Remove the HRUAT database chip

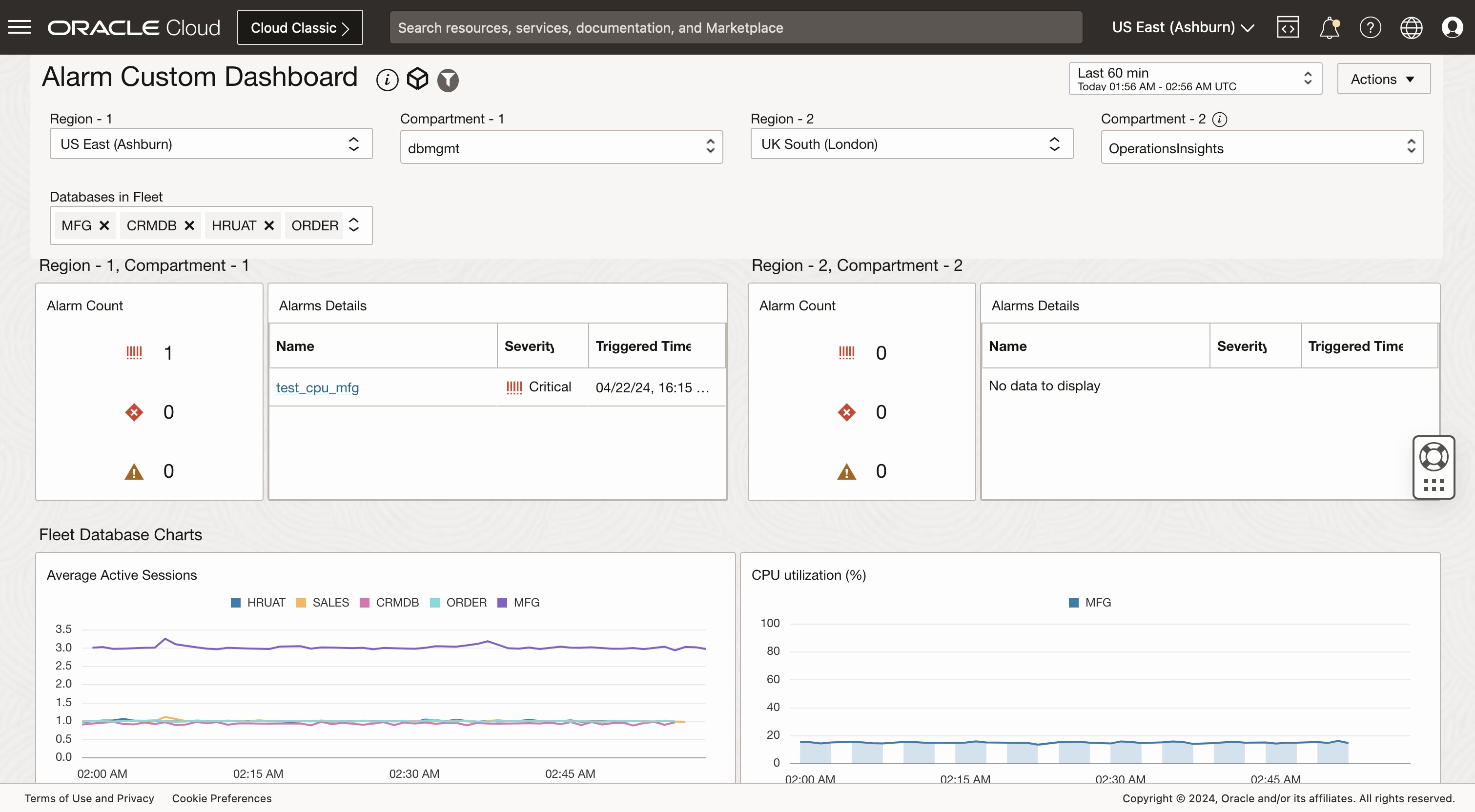(x=269, y=225)
